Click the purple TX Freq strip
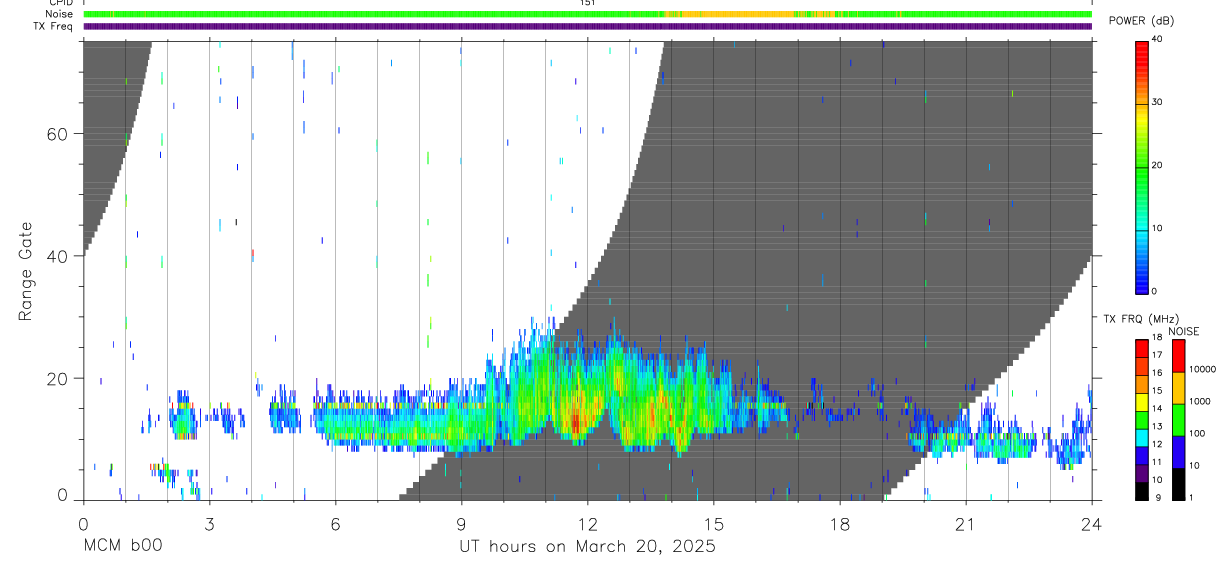The width and height of the screenshot is (1228, 567). coord(588,26)
